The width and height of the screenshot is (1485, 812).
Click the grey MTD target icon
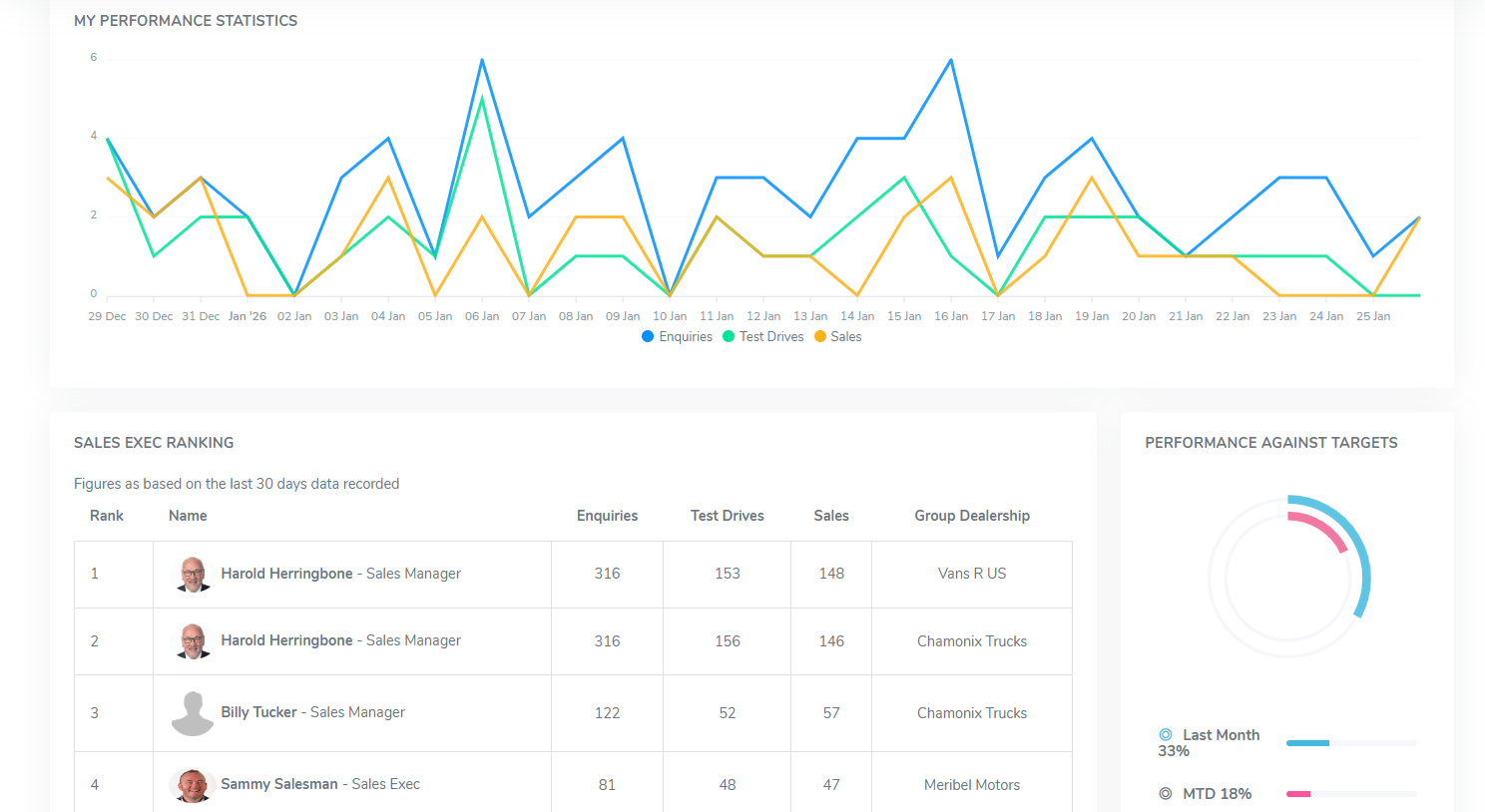pyautogui.click(x=1165, y=794)
